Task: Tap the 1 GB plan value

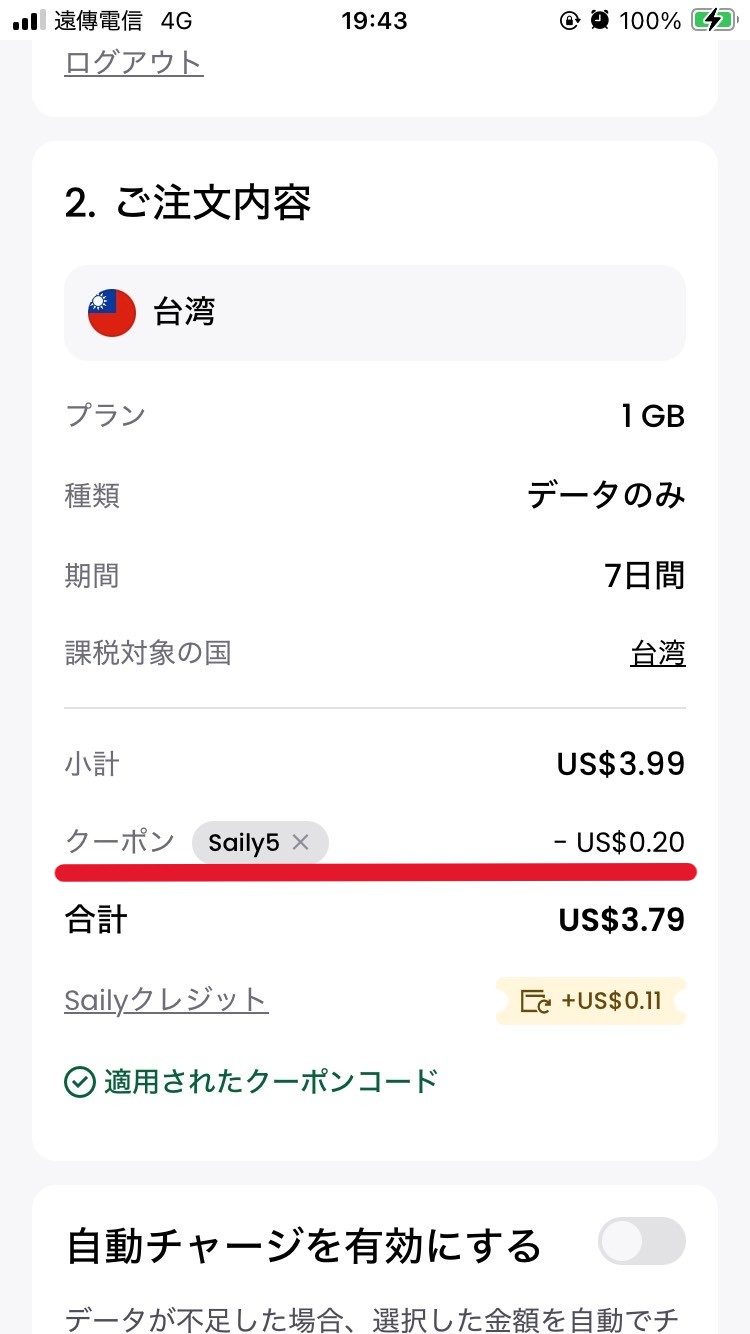Action: pyautogui.click(x=652, y=415)
